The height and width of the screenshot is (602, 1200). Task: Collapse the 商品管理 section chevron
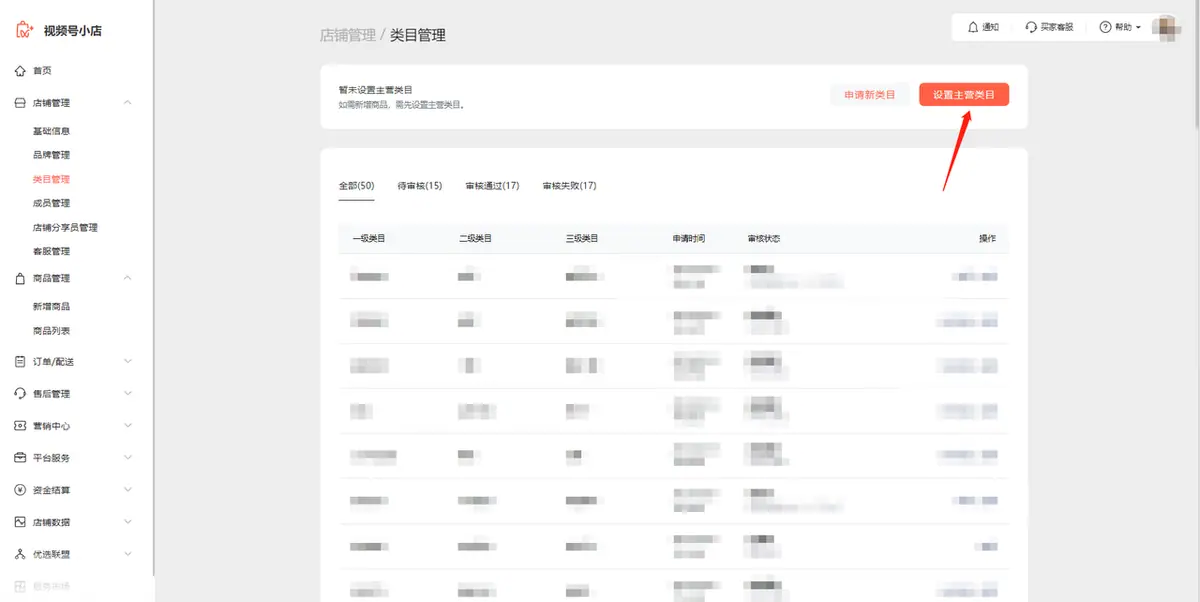tap(128, 278)
